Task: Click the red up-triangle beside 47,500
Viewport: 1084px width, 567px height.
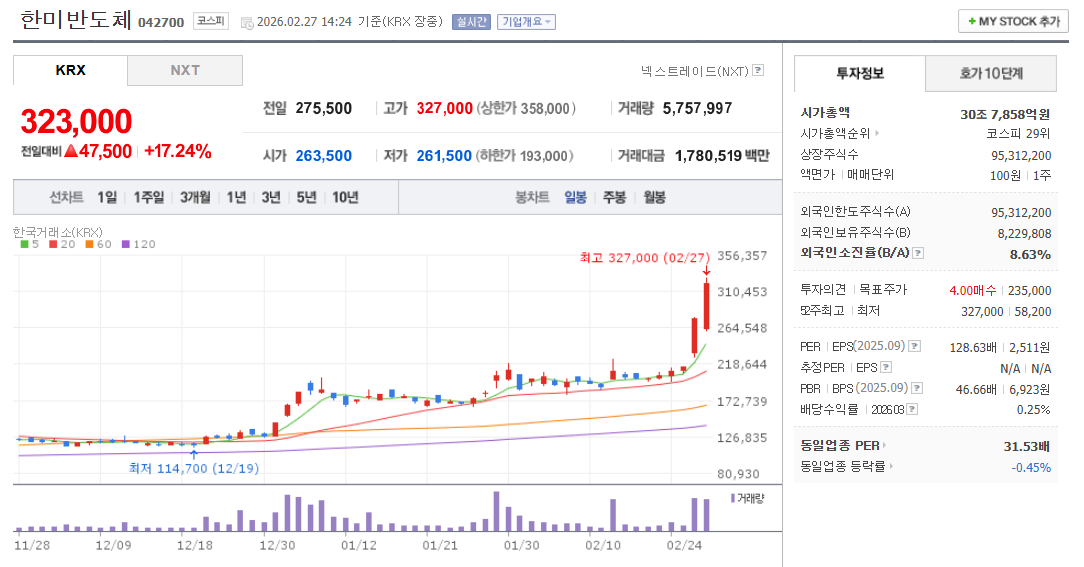Action: coord(71,151)
